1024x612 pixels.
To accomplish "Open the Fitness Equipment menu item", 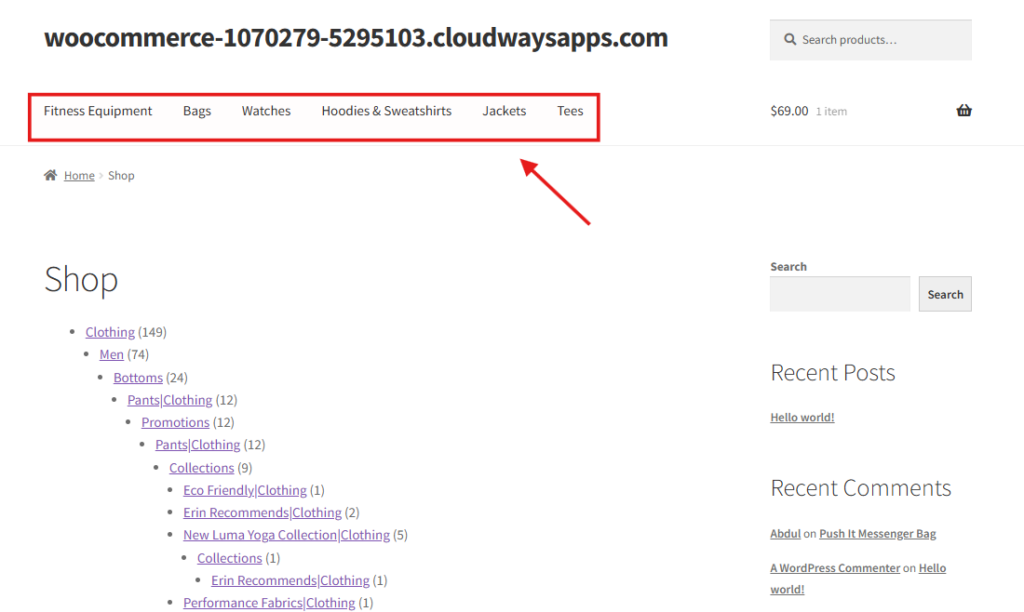I will tap(98, 111).
